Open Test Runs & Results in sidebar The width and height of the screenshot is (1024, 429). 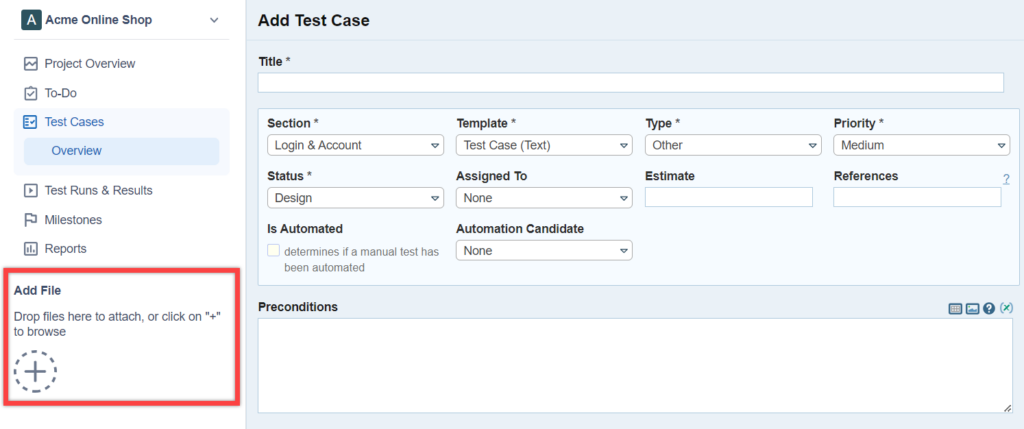click(x=98, y=190)
